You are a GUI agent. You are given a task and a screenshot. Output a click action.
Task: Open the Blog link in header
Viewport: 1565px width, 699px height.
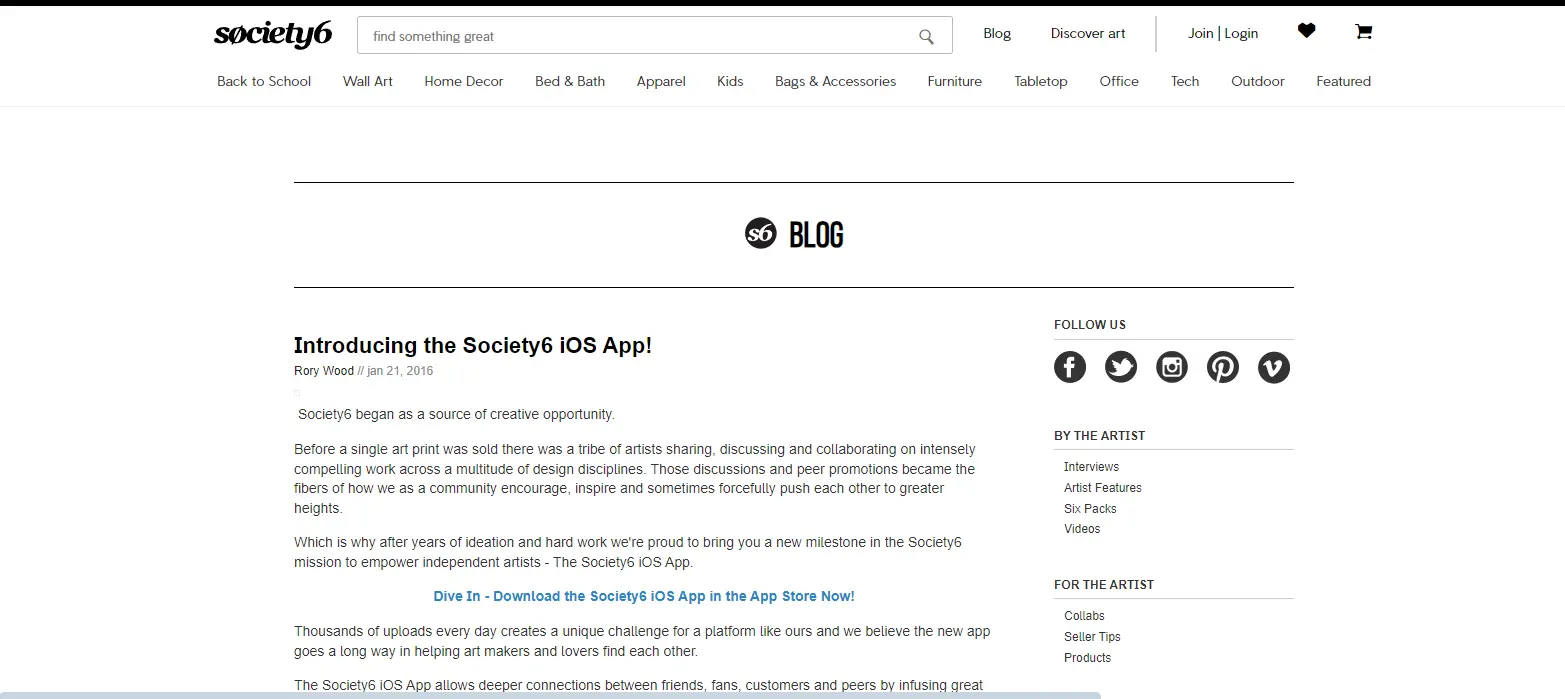point(997,33)
